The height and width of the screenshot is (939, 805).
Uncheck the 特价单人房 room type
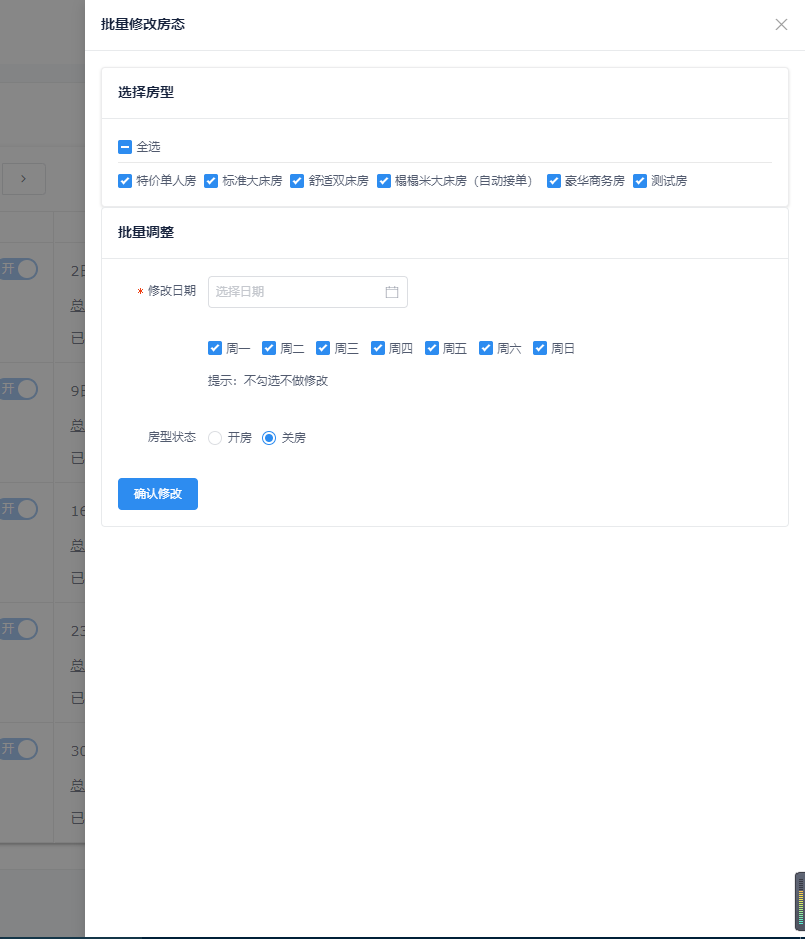pos(125,181)
